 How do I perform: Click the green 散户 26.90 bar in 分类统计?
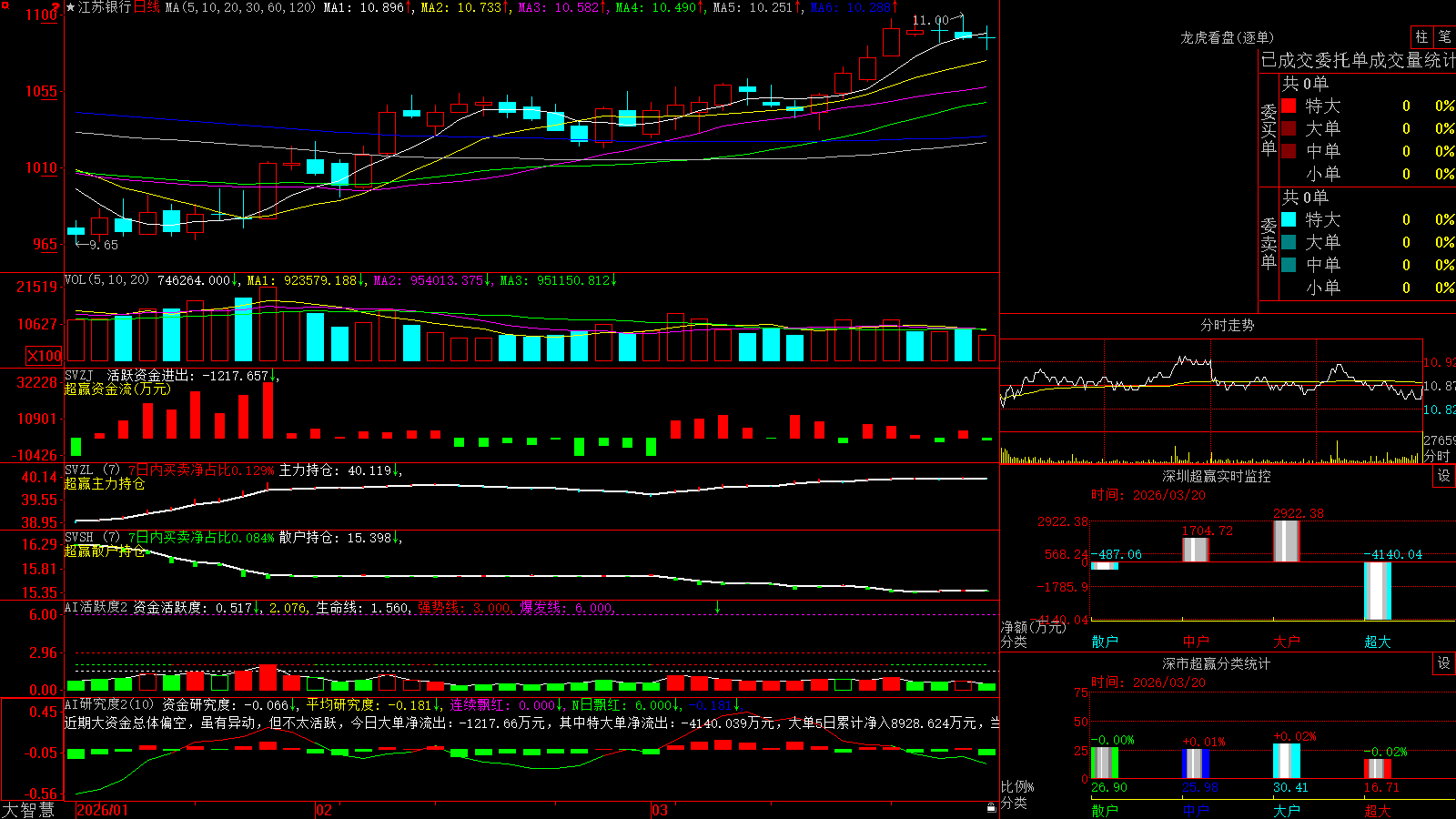click(x=1105, y=763)
